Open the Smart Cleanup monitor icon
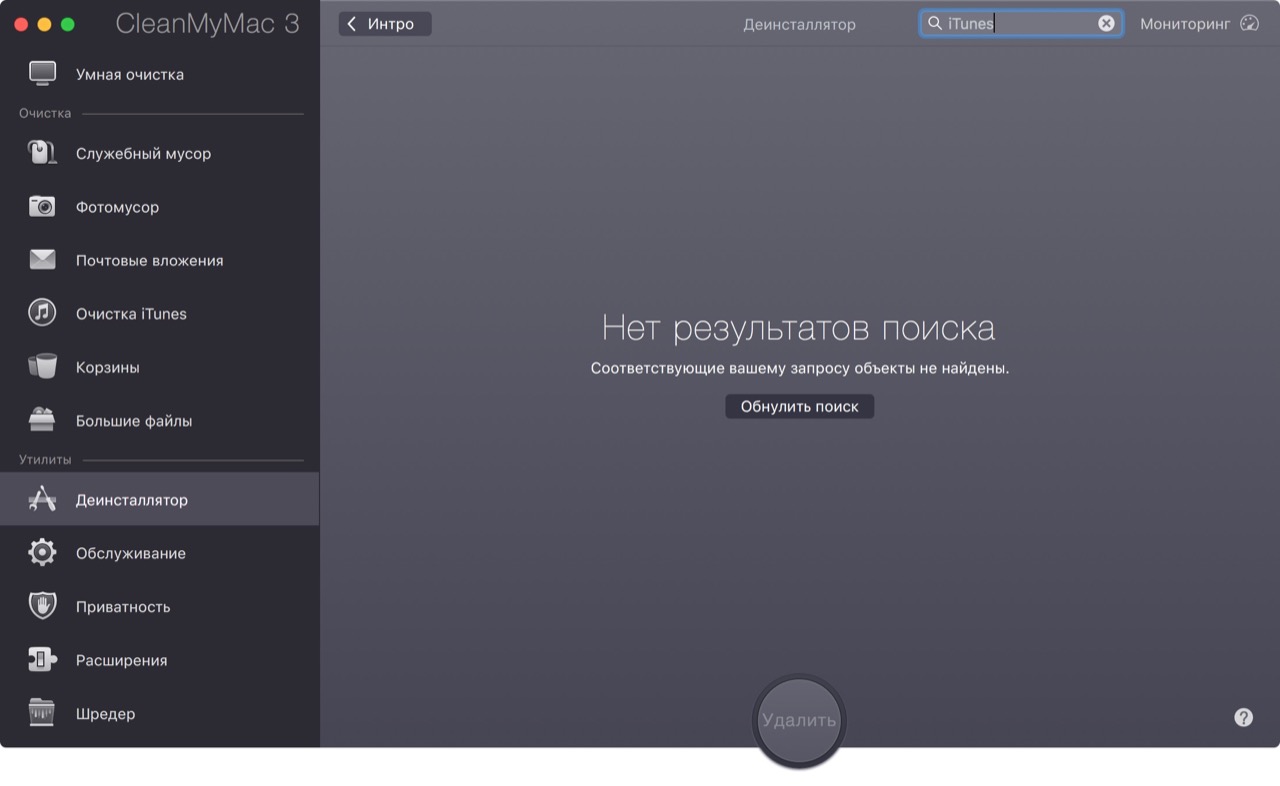 tap(42, 74)
